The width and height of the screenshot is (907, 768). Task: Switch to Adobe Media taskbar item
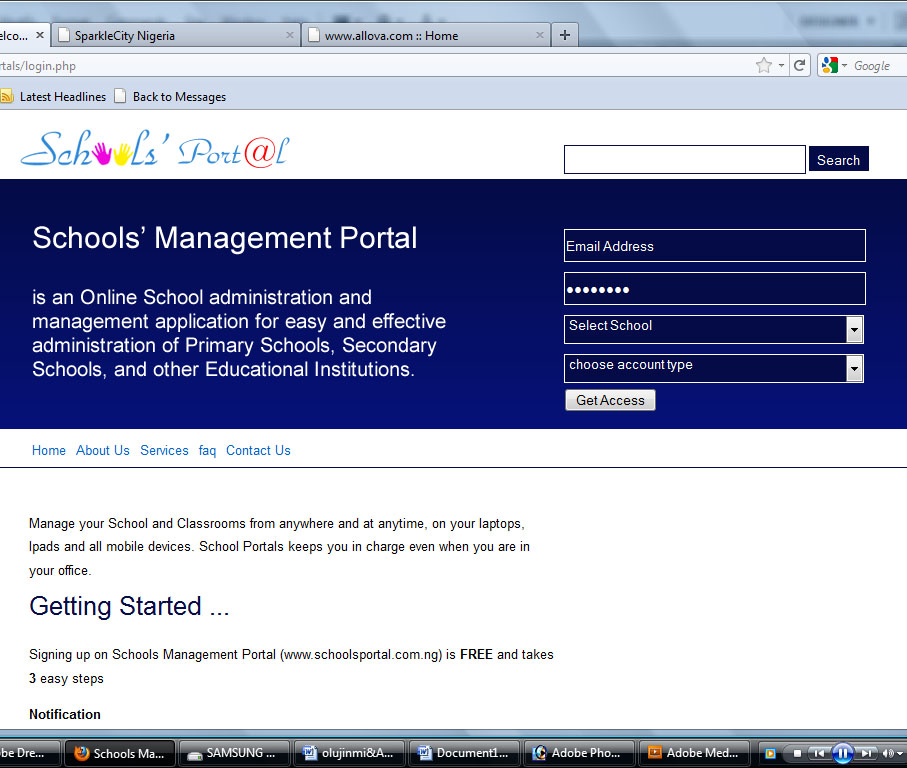(694, 754)
